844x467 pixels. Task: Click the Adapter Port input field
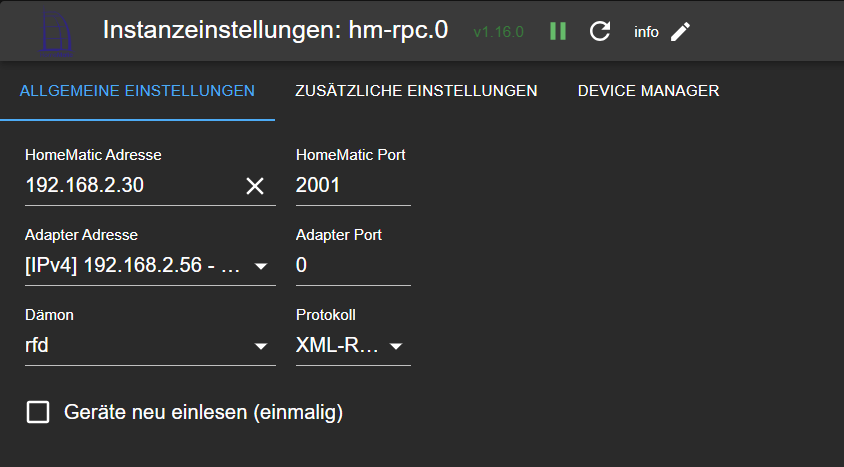click(x=353, y=265)
